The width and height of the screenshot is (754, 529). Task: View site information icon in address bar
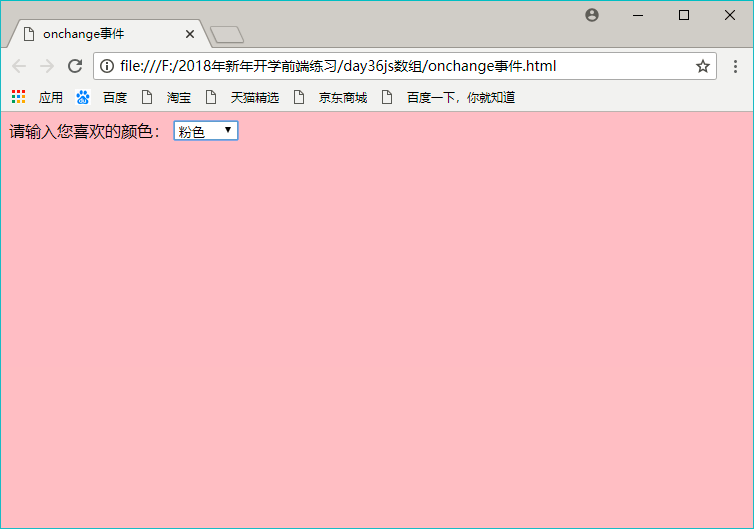tap(107, 66)
